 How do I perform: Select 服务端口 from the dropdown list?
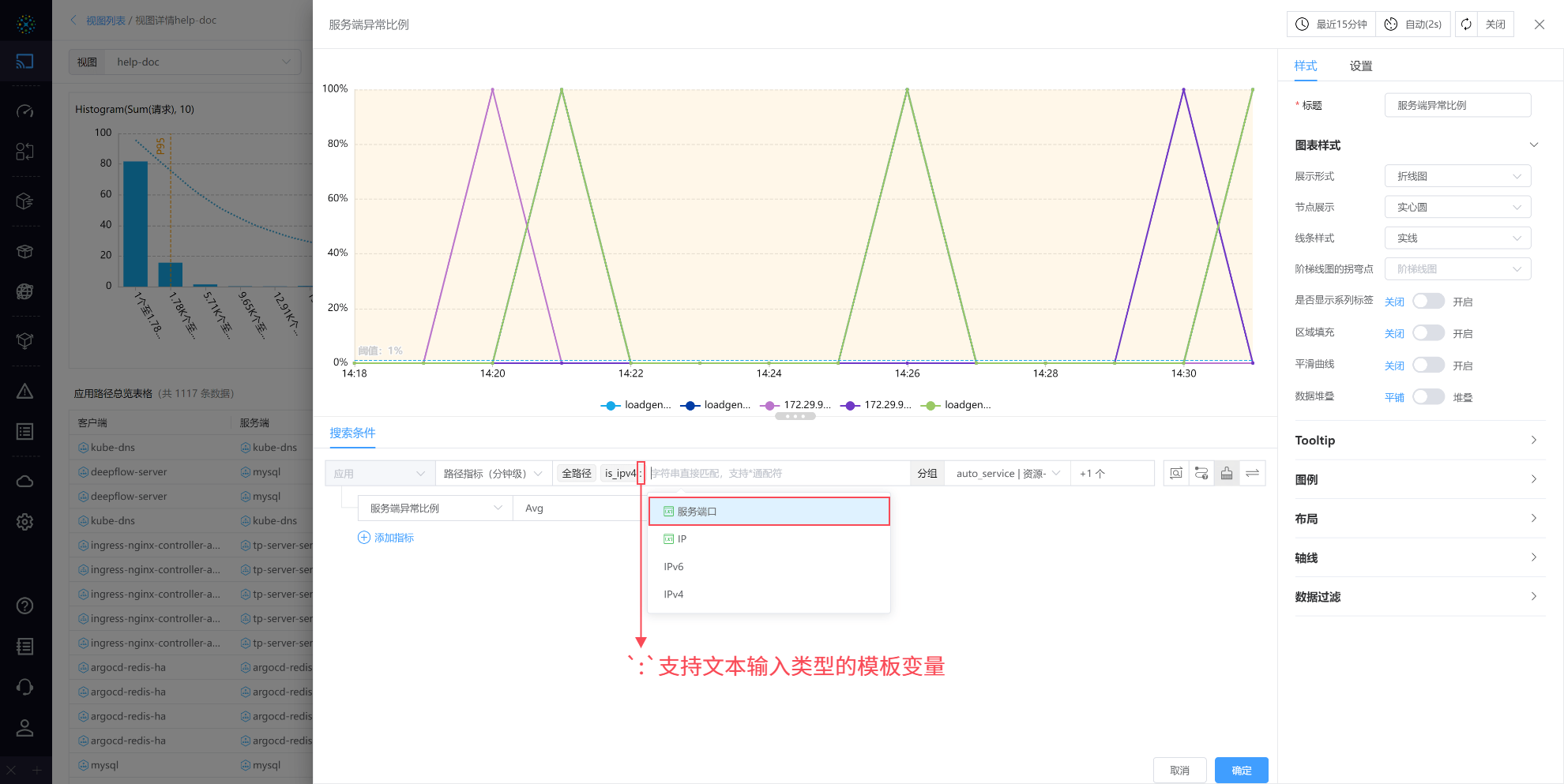[769, 512]
